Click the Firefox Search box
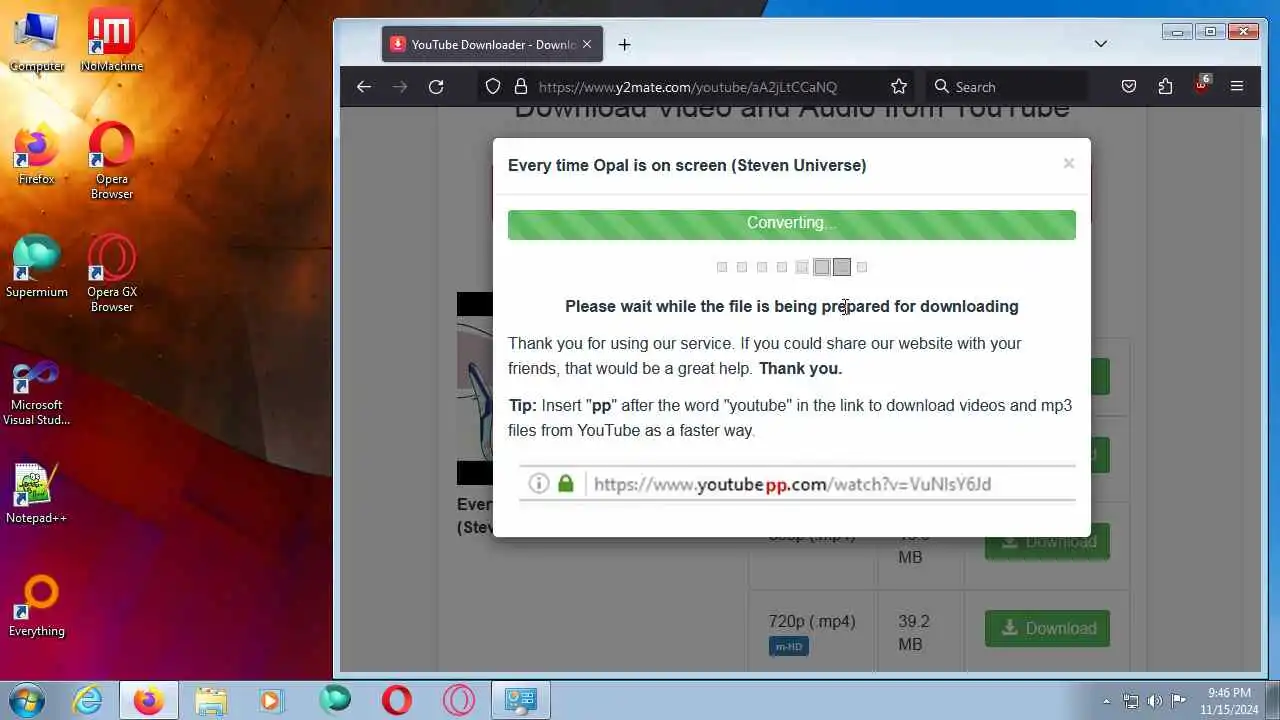Screen dimensions: 1280x720 (x=1006, y=87)
